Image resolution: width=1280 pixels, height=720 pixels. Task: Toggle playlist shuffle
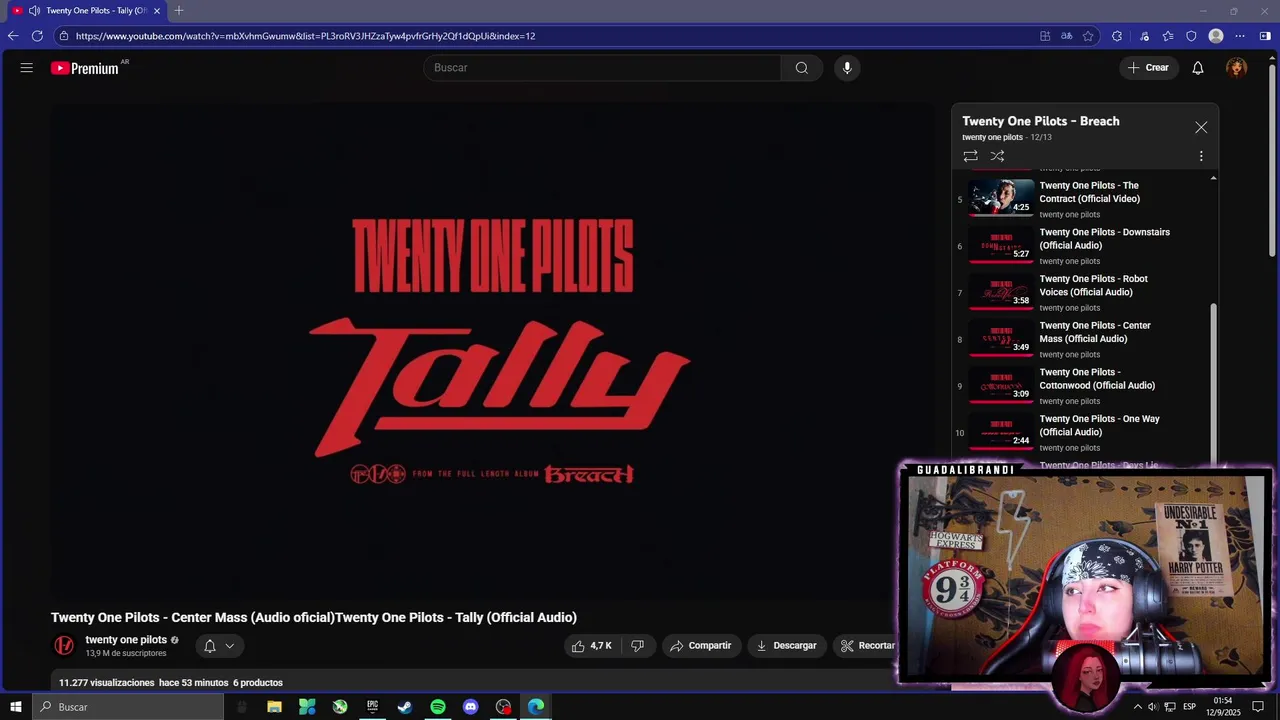point(997,156)
